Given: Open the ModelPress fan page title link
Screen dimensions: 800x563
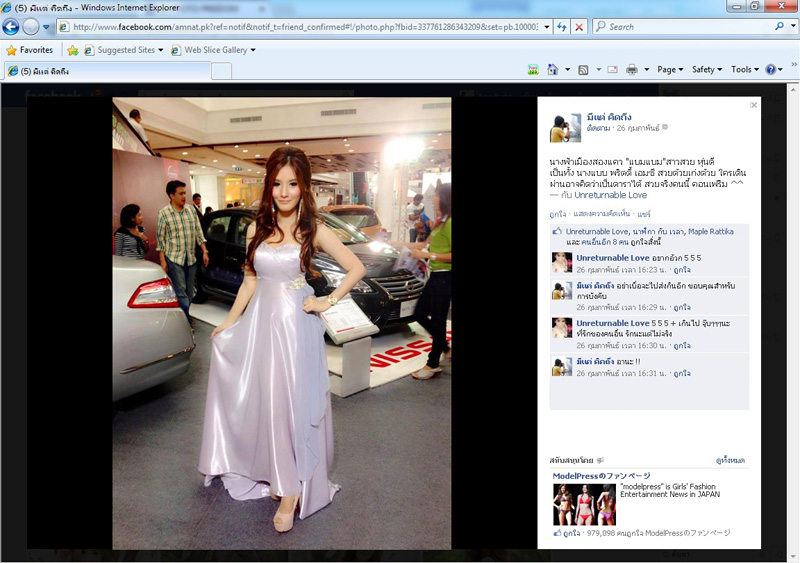Looking at the screenshot, I should pyautogui.click(x=602, y=476).
